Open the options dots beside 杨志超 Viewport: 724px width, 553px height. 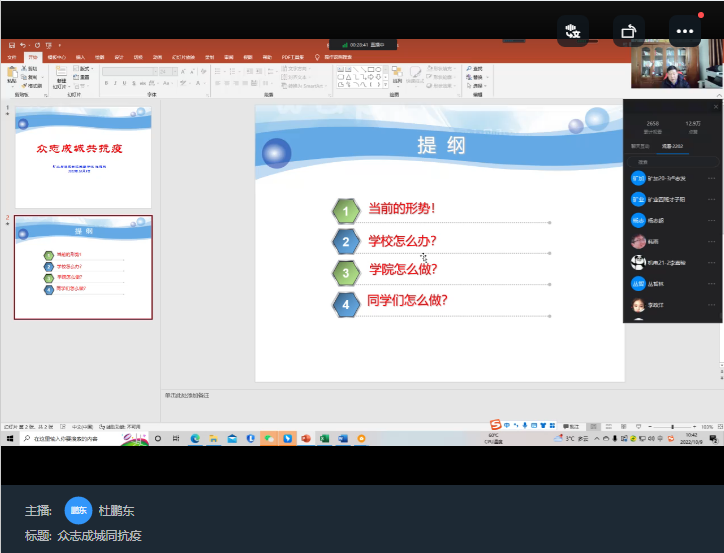[711, 220]
